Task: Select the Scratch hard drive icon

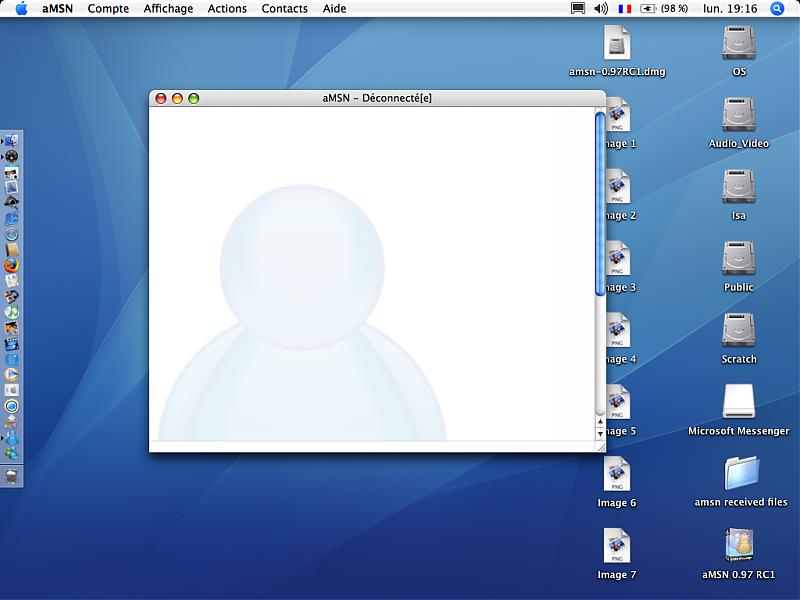Action: 738,331
